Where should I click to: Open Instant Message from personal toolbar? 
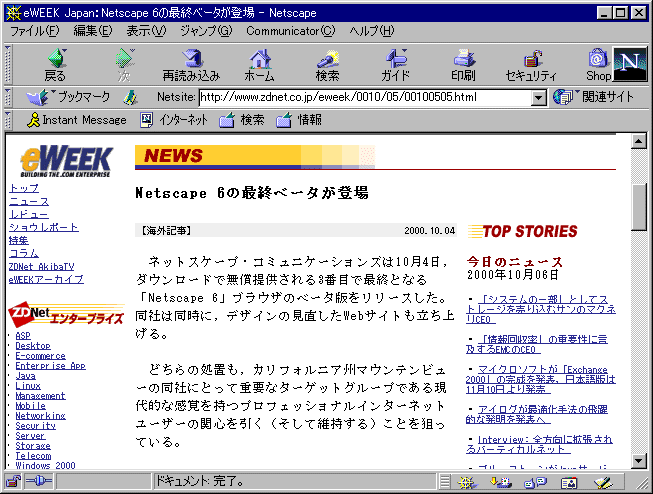pyautogui.click(x=76, y=120)
